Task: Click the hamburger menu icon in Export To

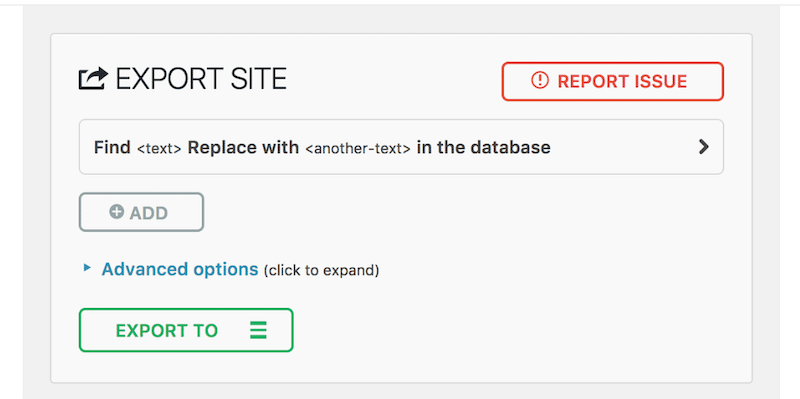Action: (x=258, y=331)
